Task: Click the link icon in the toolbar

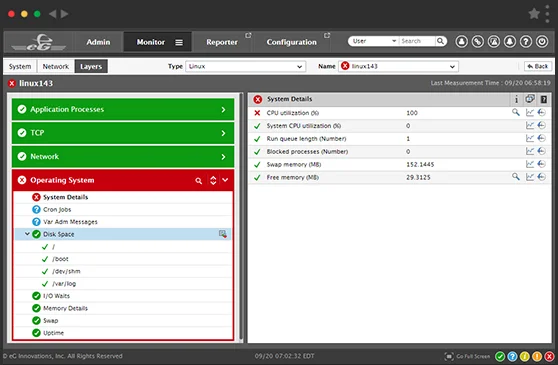Action: tap(478, 42)
